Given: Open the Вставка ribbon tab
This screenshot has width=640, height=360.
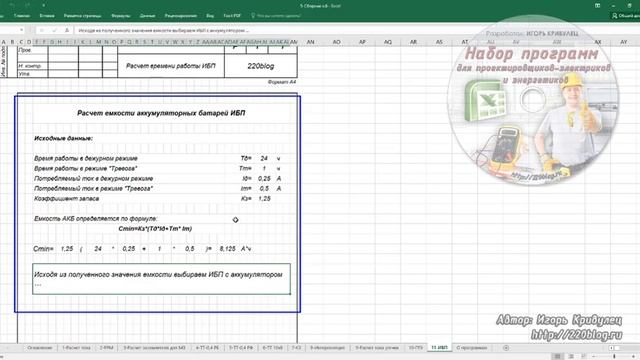Looking at the screenshot, I should pyautogui.click(x=47, y=16).
